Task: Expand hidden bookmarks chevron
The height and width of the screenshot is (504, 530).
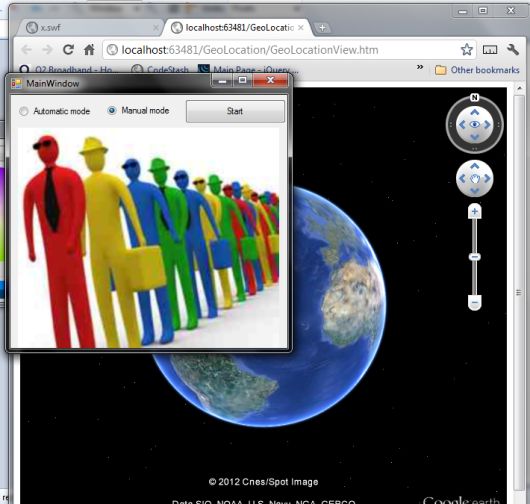Action: pos(420,67)
